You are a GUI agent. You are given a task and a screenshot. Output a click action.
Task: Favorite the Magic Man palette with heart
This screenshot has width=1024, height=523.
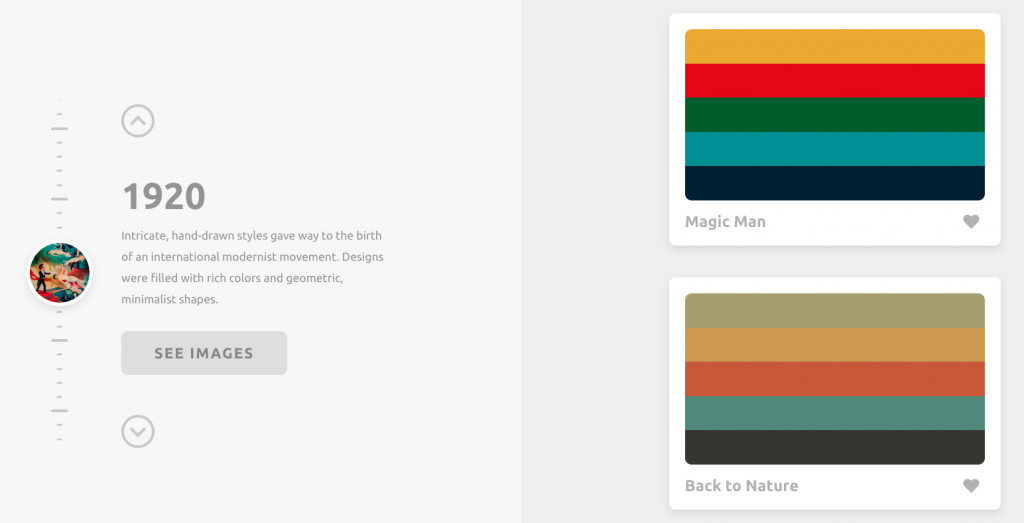(x=971, y=221)
